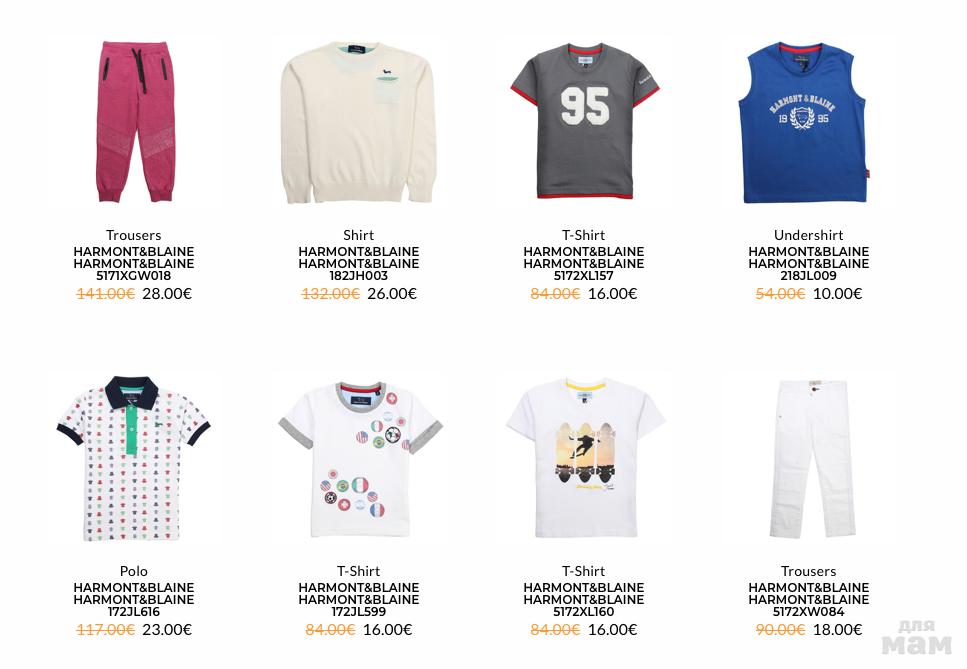The height and width of the screenshot is (669, 967).
Task: Click the watermark logo in the corner
Action: click(x=916, y=638)
